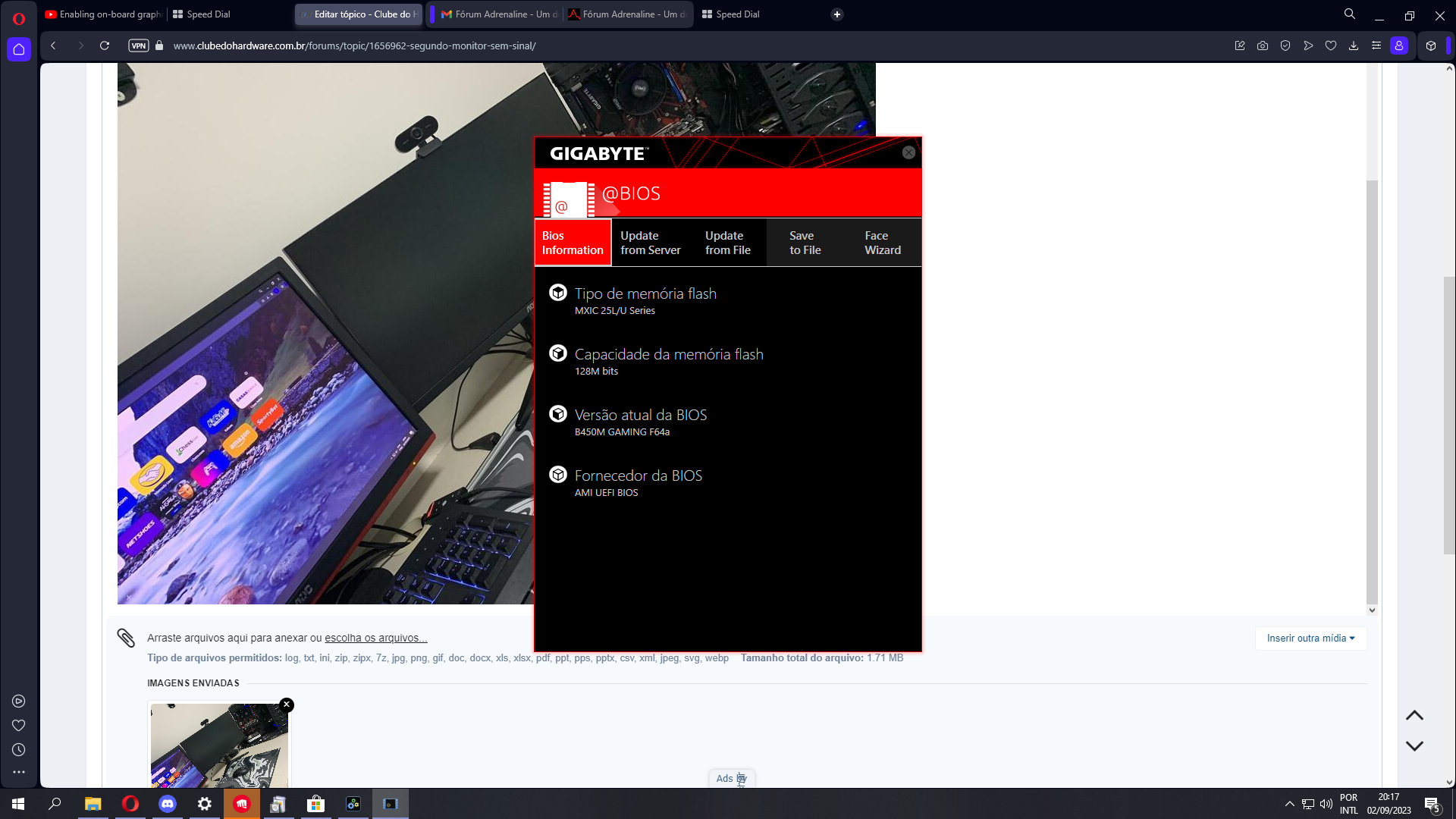Viewport: 1456px width, 819px height.
Task: Go back to the previous page
Action: click(53, 45)
